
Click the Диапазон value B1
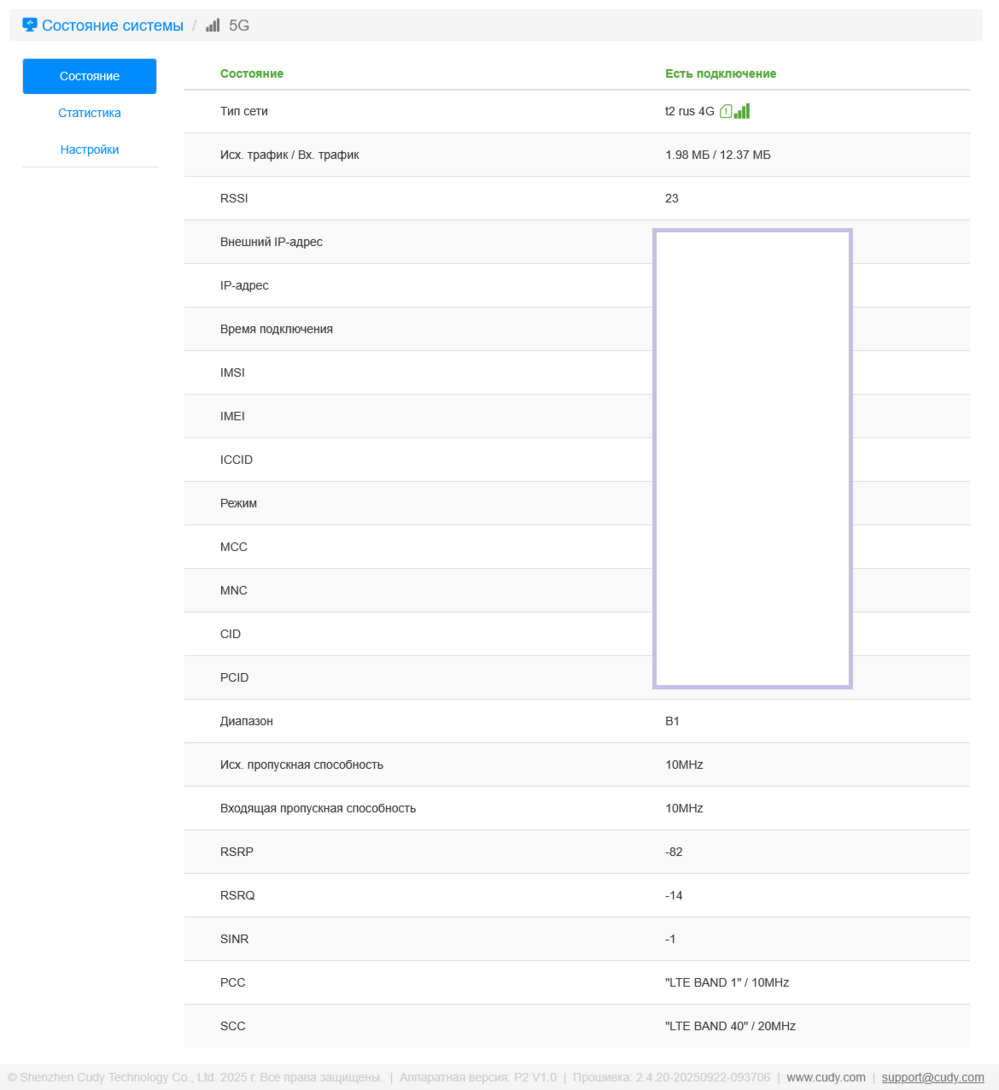coord(672,721)
